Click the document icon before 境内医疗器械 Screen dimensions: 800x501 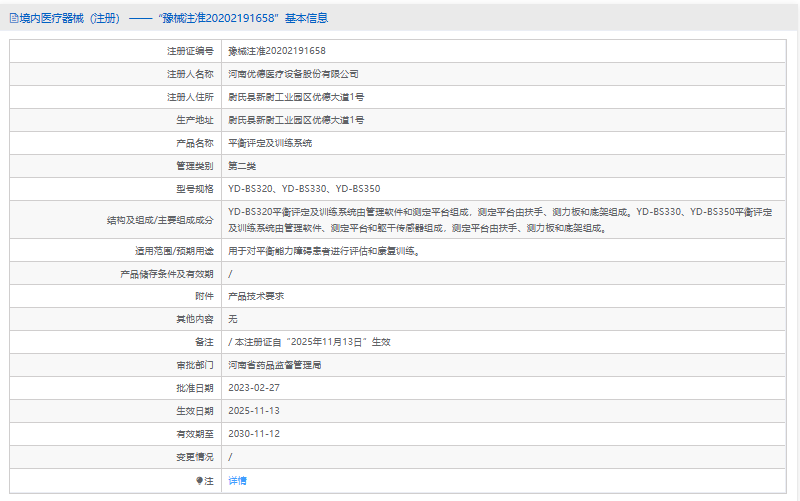pos(14,18)
